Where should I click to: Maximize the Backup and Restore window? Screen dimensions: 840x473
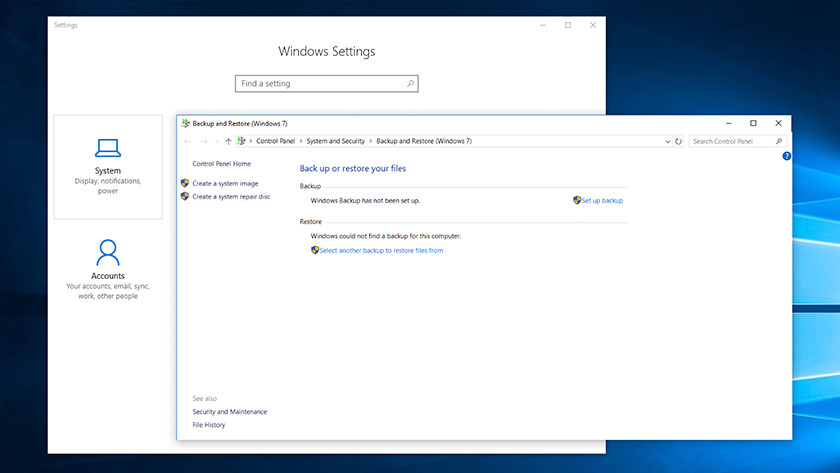point(753,123)
